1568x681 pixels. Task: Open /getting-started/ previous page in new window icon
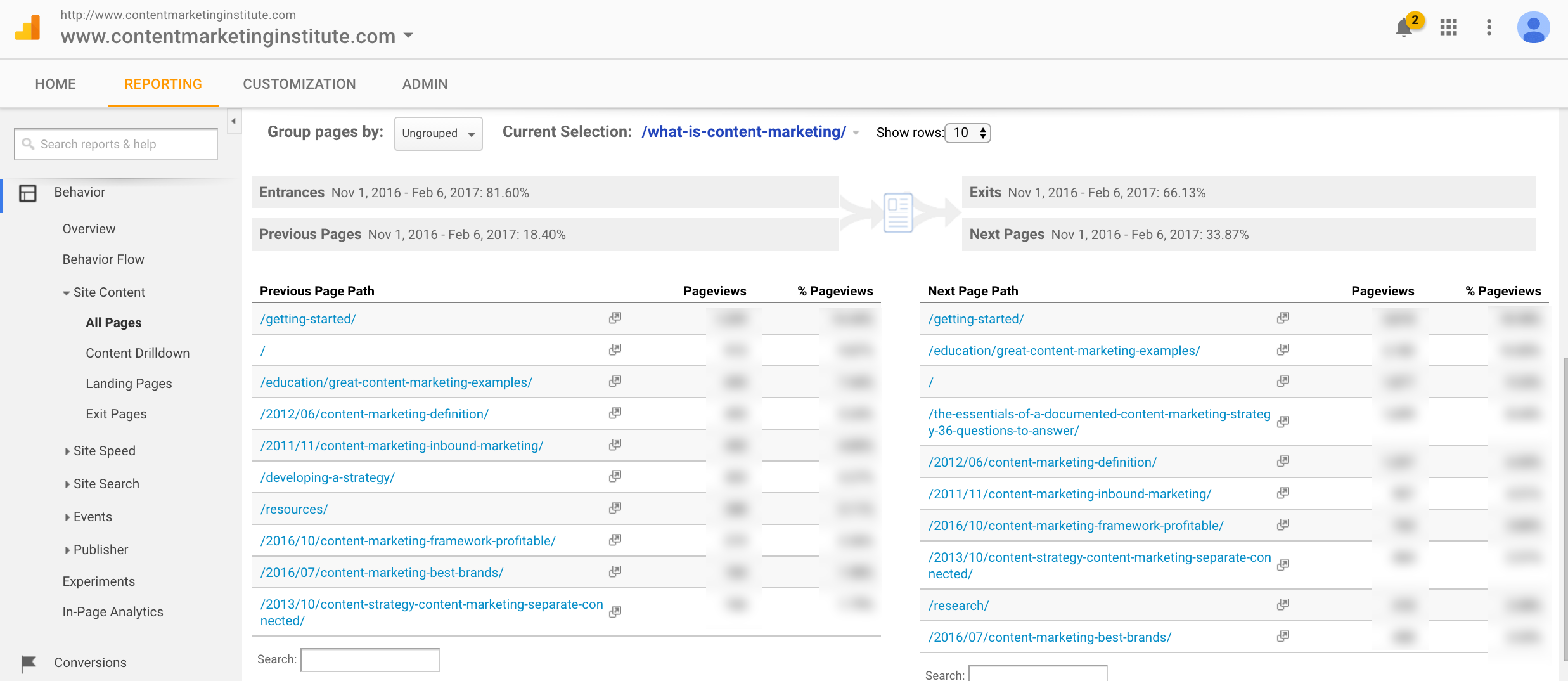click(x=615, y=318)
